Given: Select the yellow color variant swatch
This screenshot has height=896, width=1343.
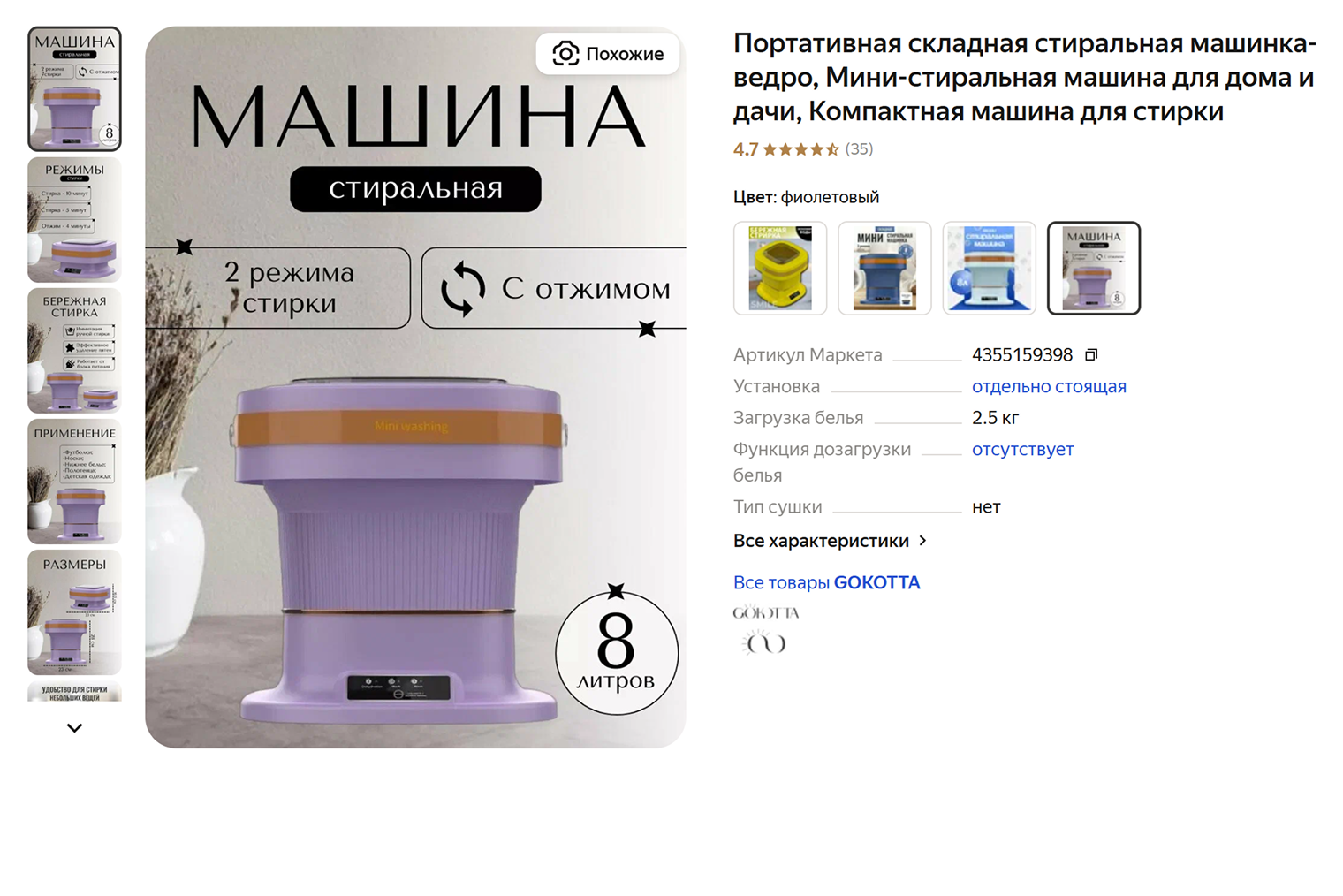Looking at the screenshot, I should pyautogui.click(x=780, y=268).
